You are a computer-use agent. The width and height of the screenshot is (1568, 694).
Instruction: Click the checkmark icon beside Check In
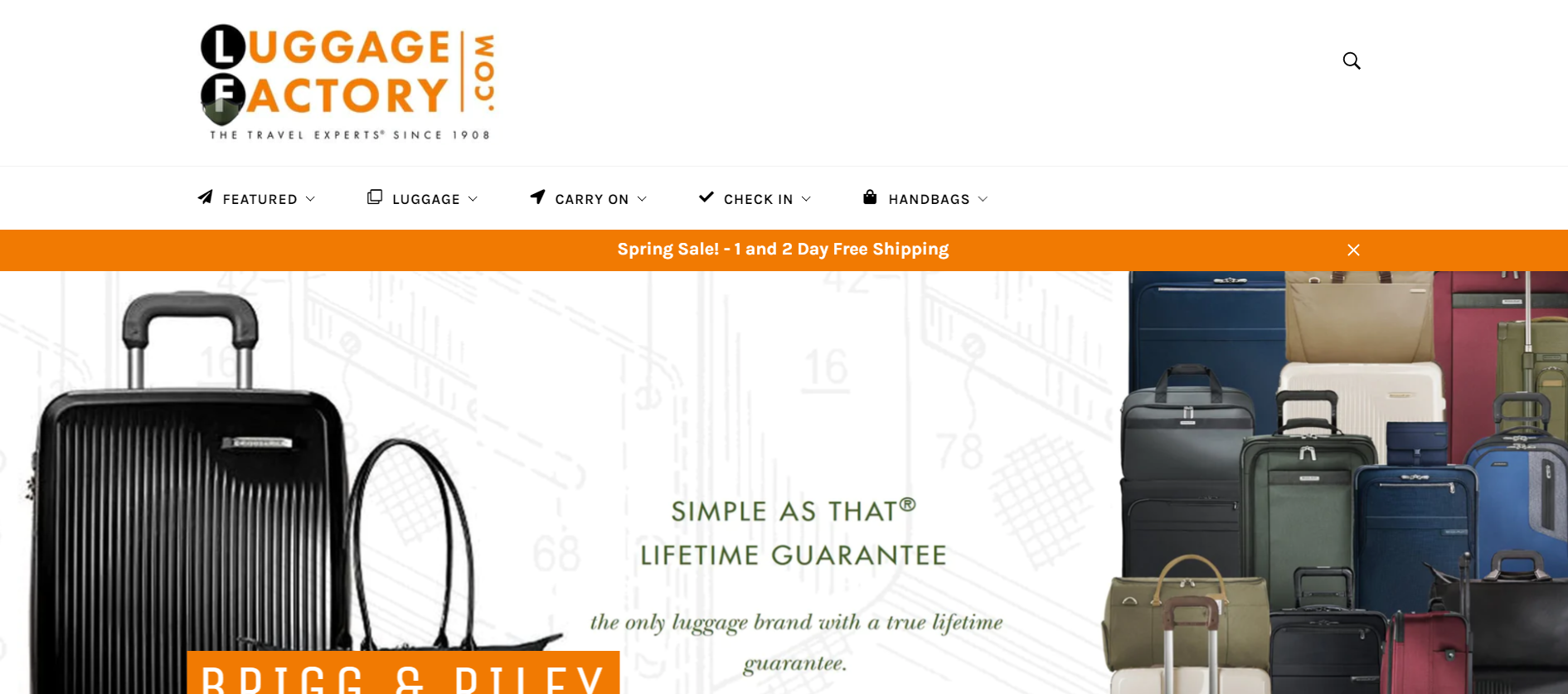tap(706, 197)
